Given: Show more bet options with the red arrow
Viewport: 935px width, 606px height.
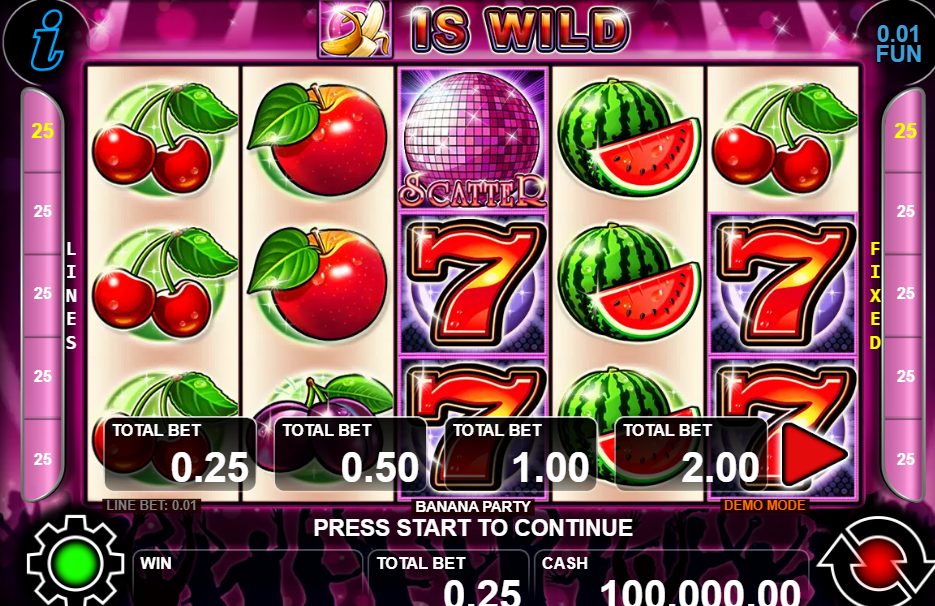Looking at the screenshot, I should (814, 453).
